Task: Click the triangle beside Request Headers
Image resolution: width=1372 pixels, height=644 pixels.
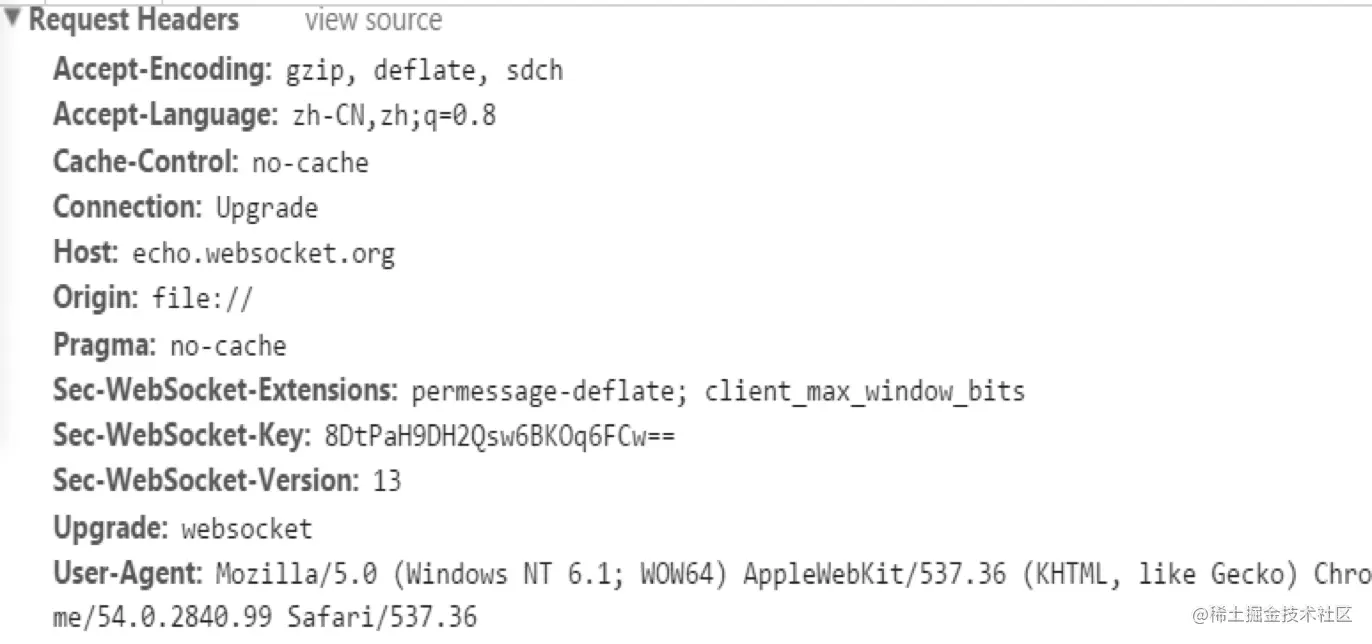Action: click(11, 15)
